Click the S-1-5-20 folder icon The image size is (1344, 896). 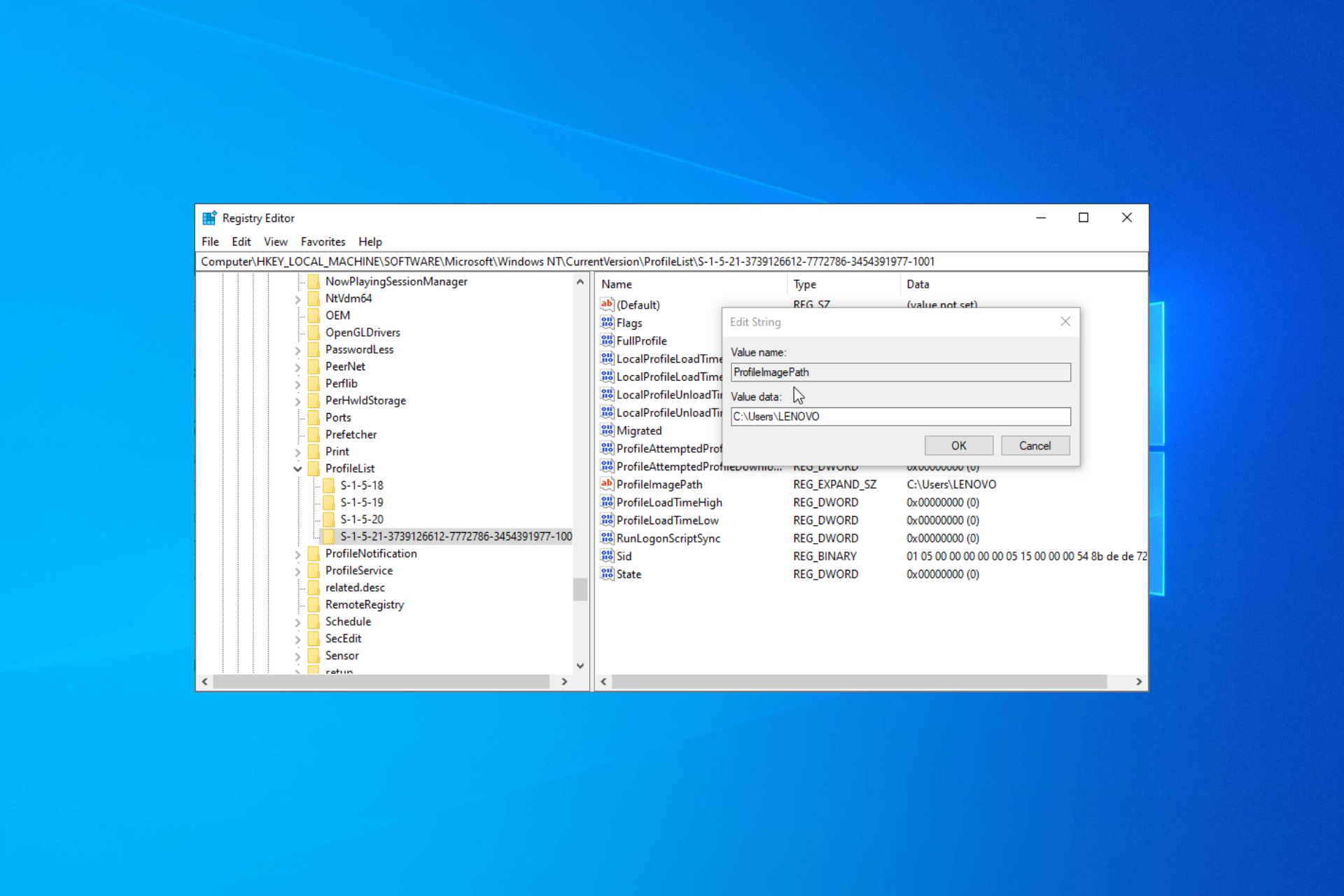point(329,519)
